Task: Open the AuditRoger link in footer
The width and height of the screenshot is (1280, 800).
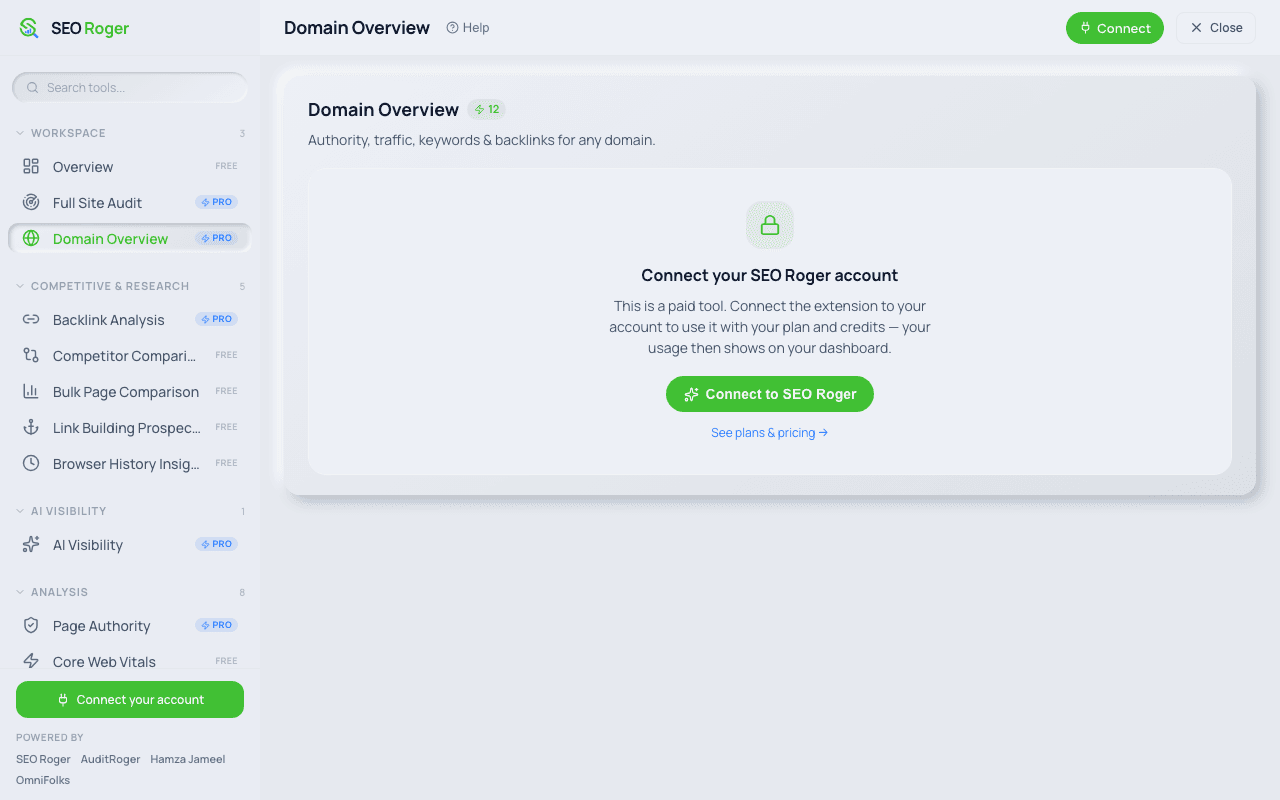Action: point(111,759)
